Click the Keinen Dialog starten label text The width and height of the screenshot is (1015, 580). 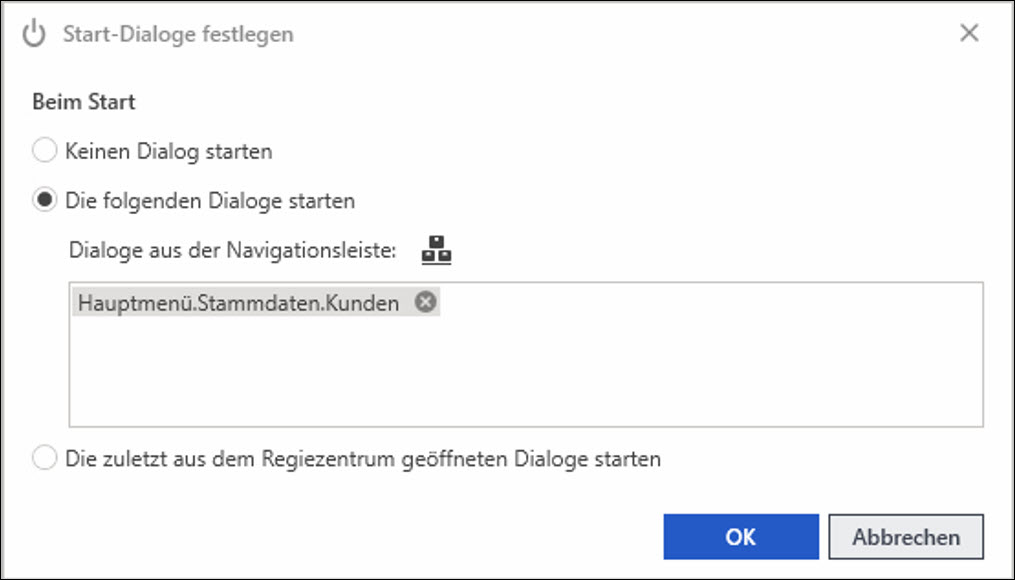[x=168, y=151]
